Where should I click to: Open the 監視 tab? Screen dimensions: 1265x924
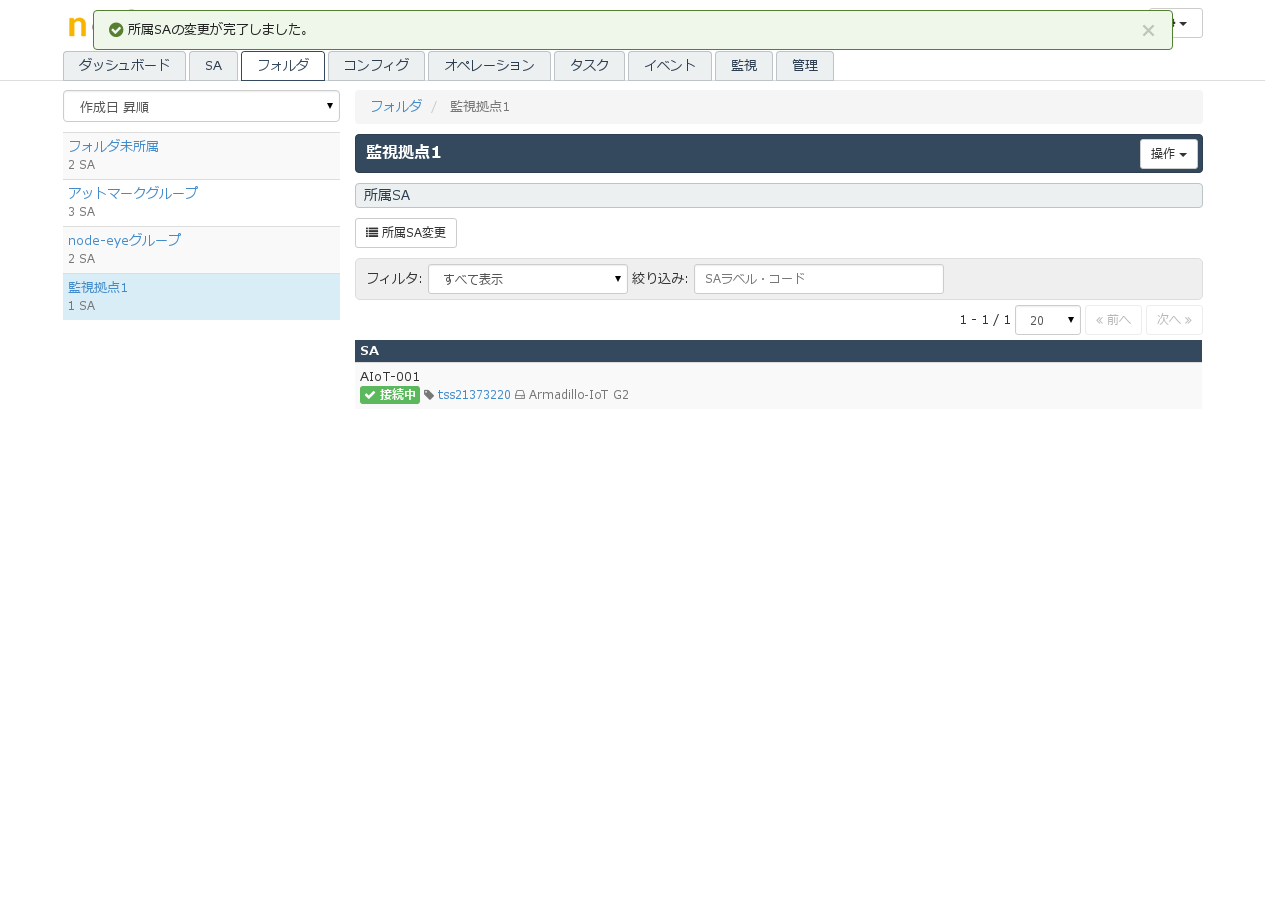[x=744, y=65]
